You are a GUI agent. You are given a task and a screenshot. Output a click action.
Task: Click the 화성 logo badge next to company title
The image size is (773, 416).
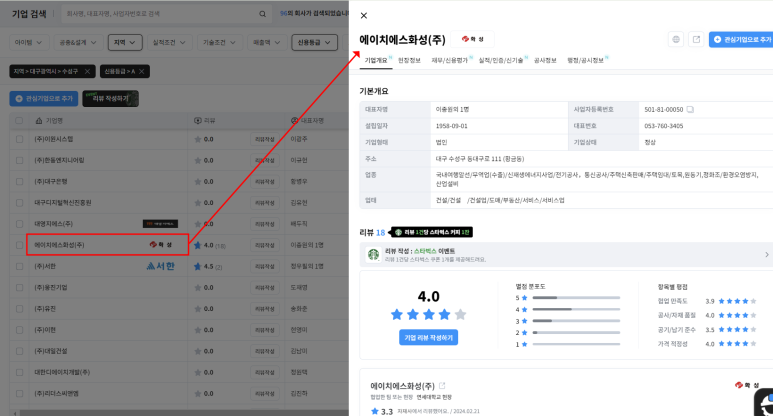click(x=473, y=39)
